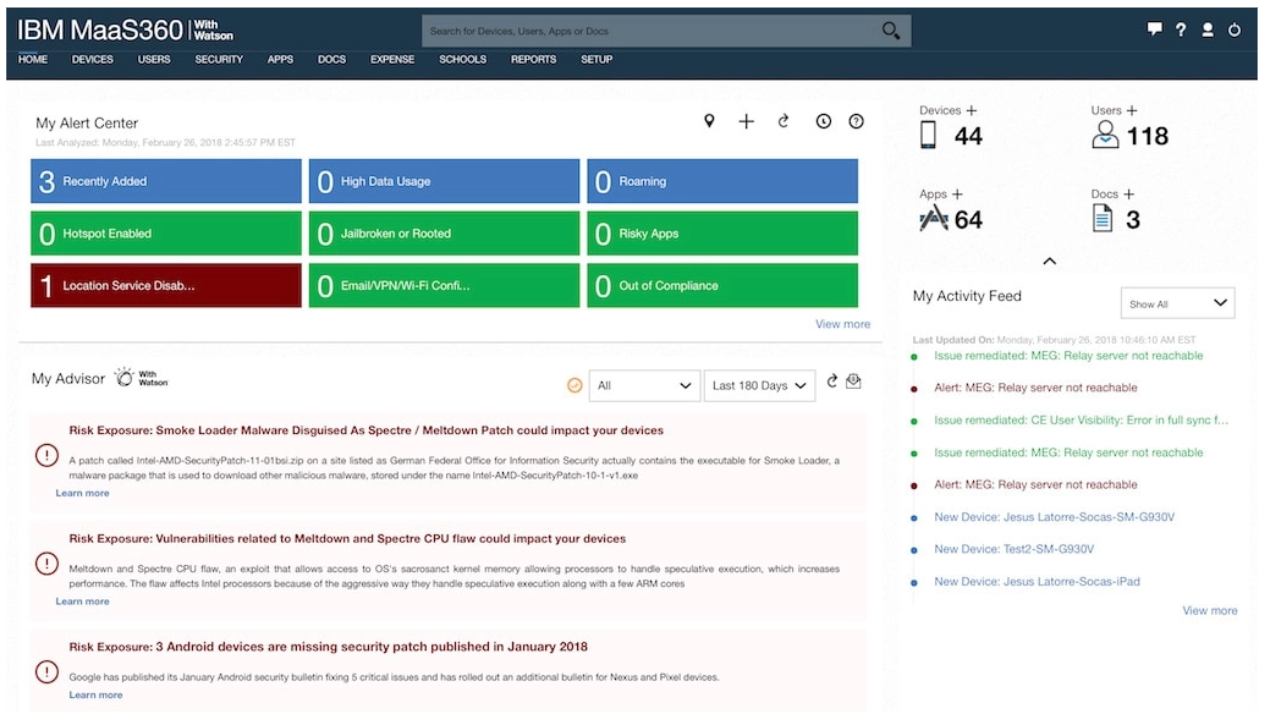Click the Recently Added blue tile
Image resolution: width=1268 pixels, height=728 pixels.
[x=166, y=181]
